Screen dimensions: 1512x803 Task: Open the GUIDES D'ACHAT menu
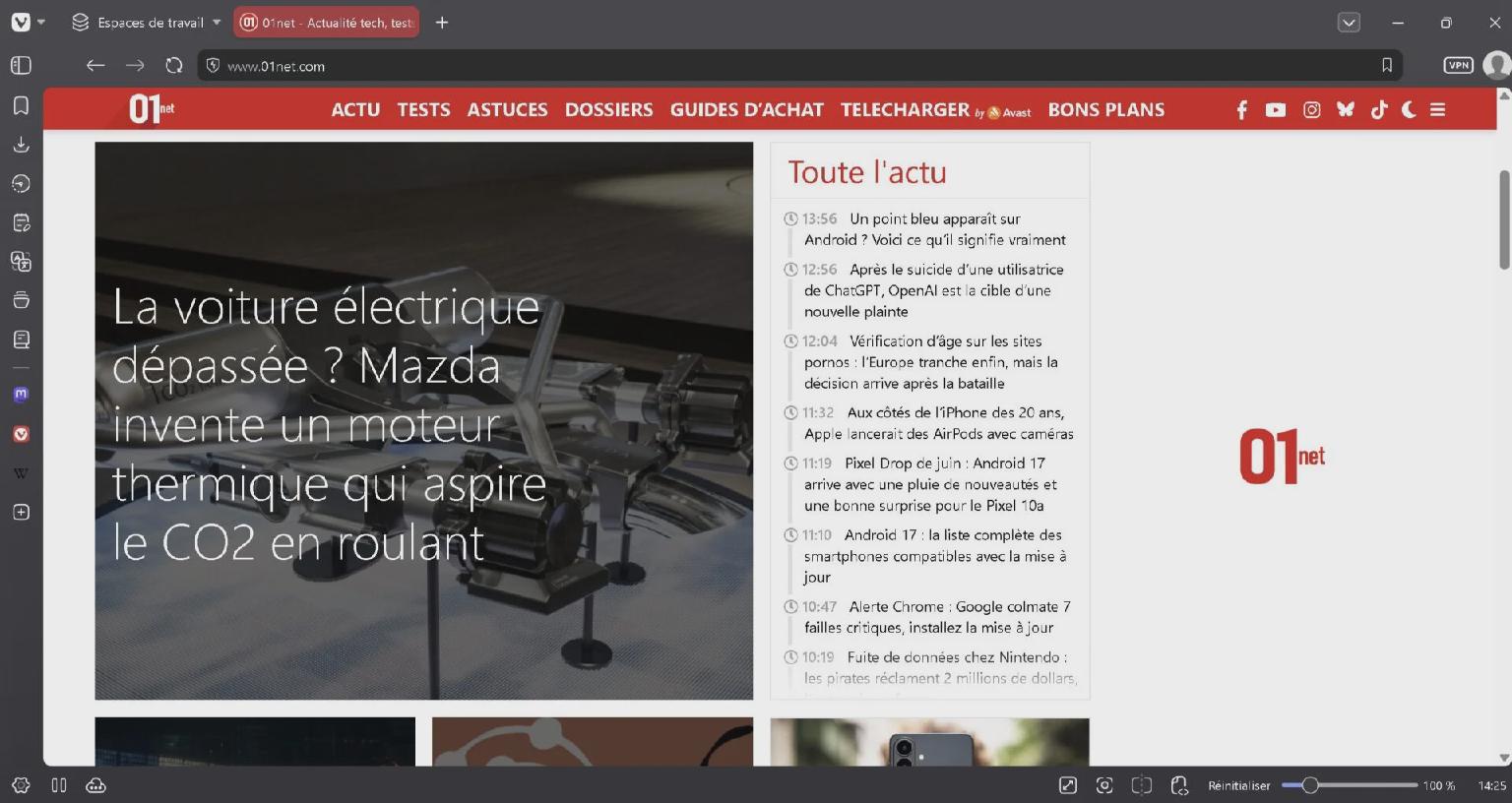(x=747, y=110)
